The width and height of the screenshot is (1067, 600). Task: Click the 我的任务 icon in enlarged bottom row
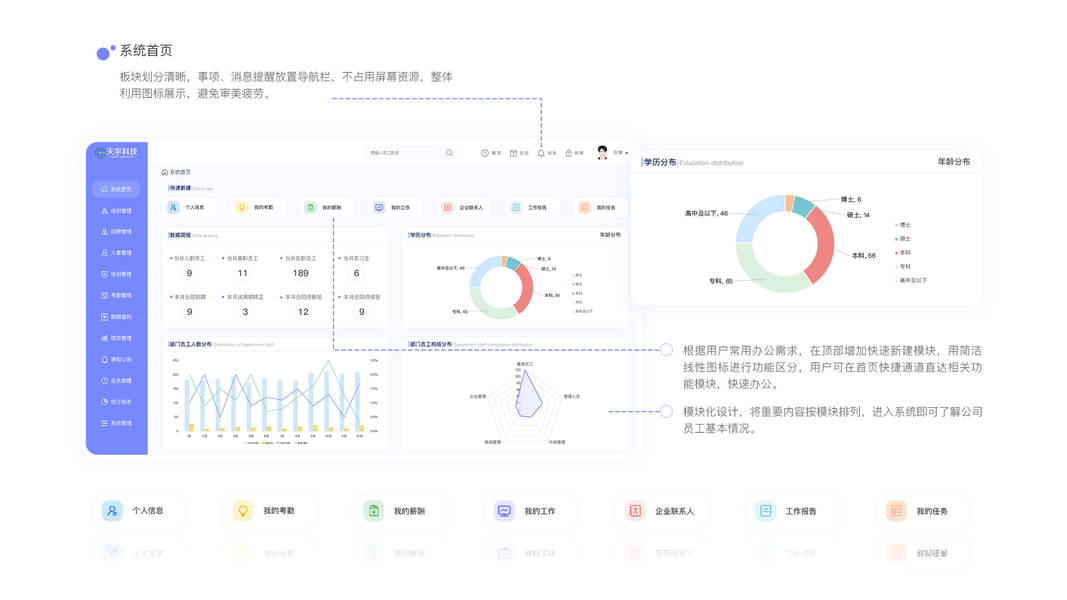[x=896, y=511]
